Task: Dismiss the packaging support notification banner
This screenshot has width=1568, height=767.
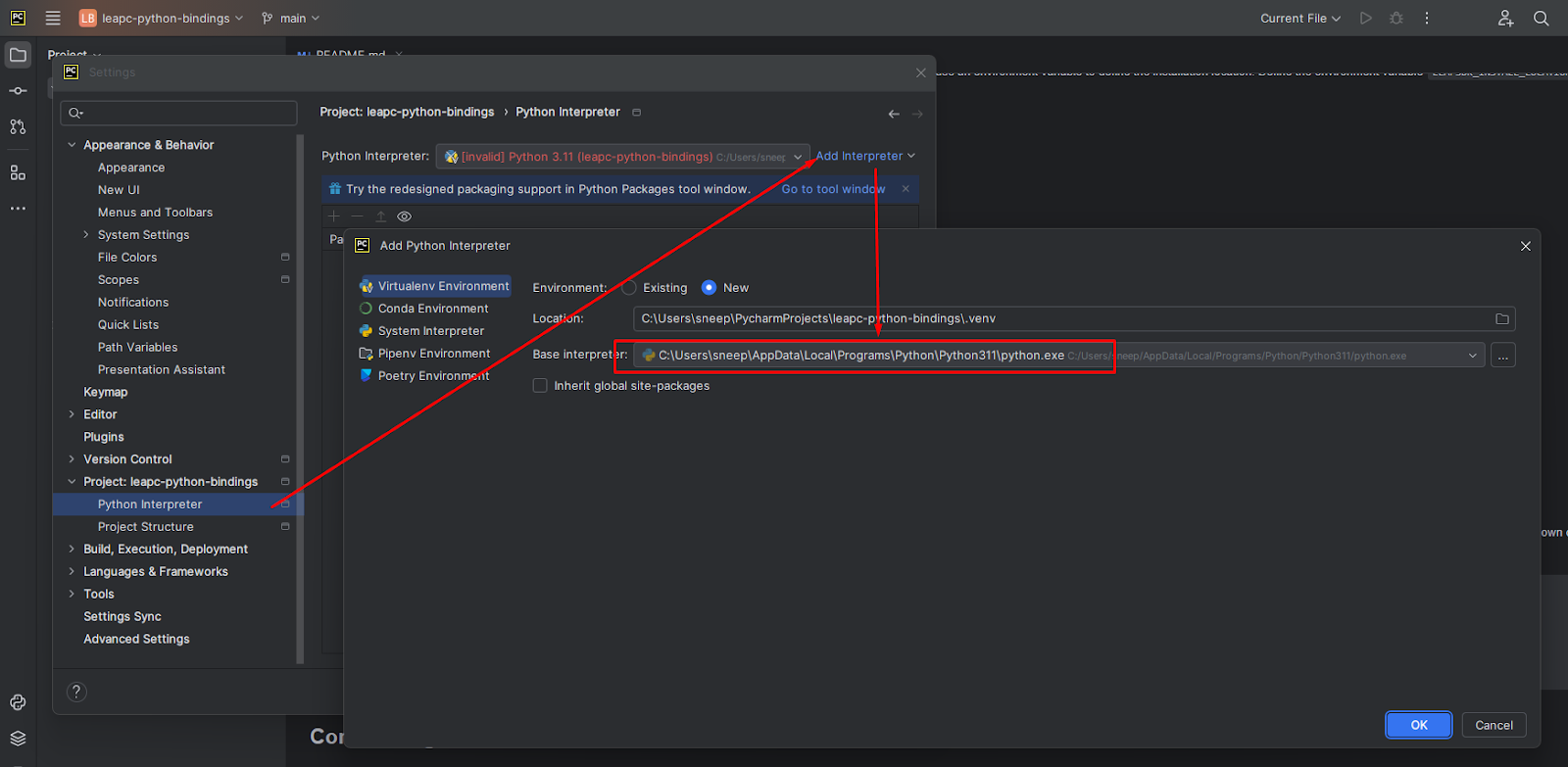Action: (906, 189)
